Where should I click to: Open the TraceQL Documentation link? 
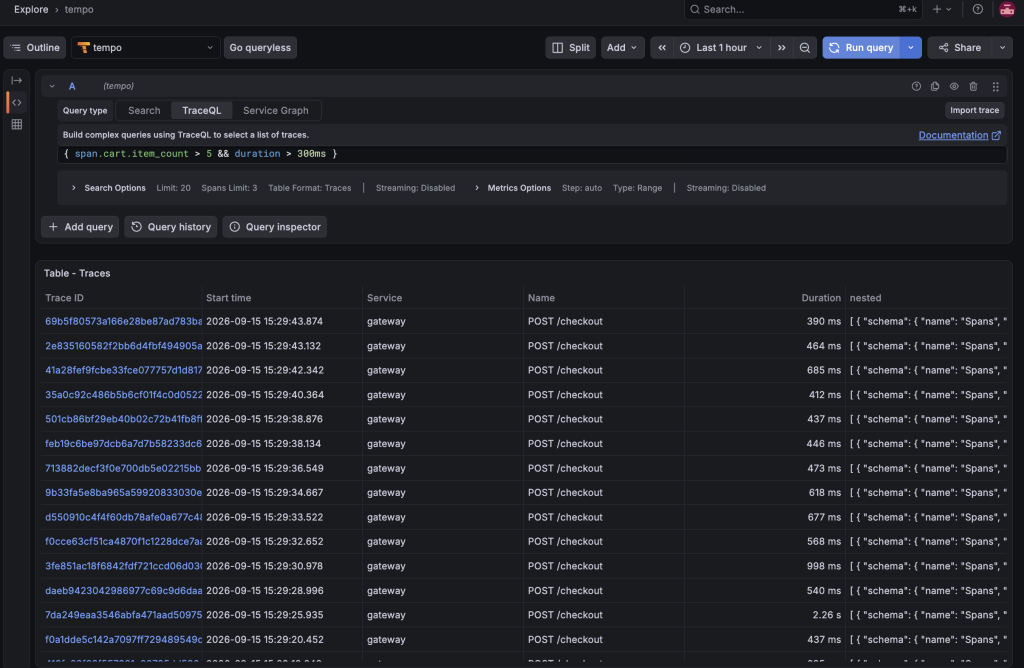(x=959, y=135)
